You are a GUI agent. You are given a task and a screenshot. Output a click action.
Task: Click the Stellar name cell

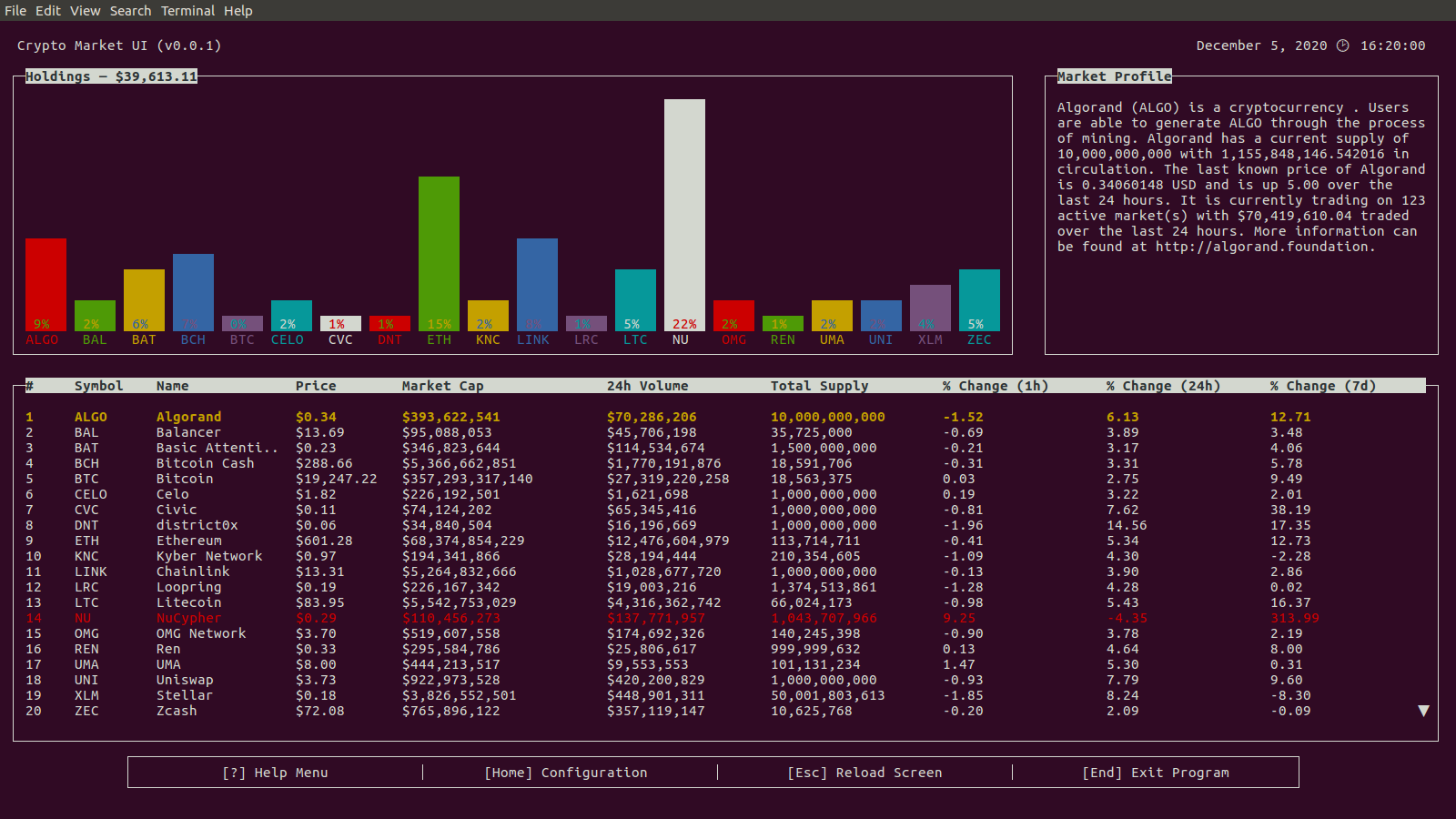click(185, 695)
